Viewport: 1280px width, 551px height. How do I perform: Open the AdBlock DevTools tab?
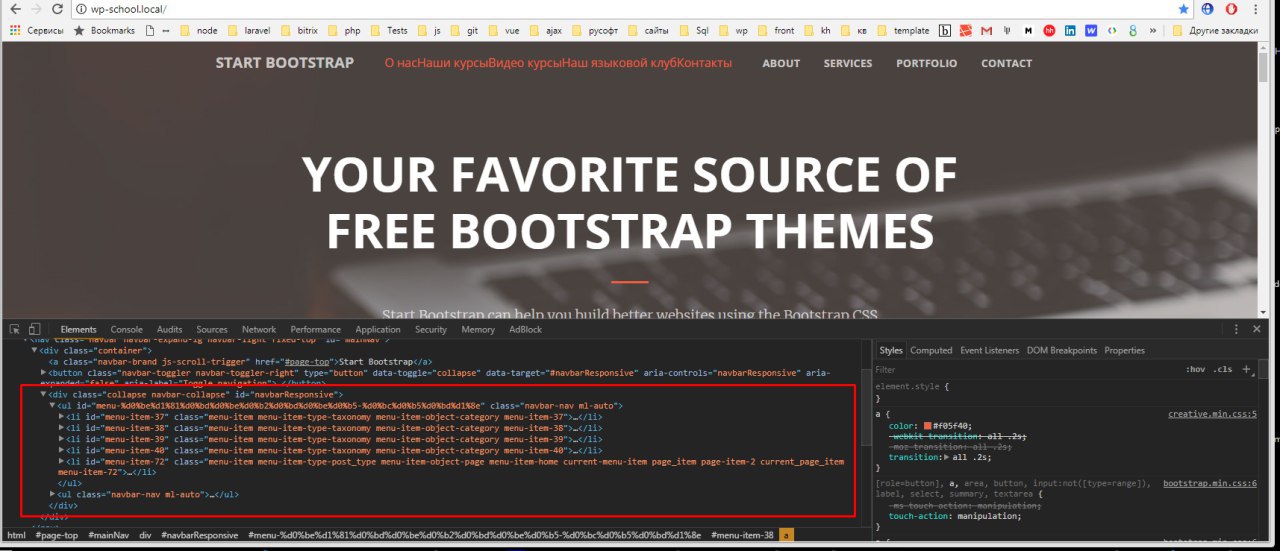click(525, 329)
